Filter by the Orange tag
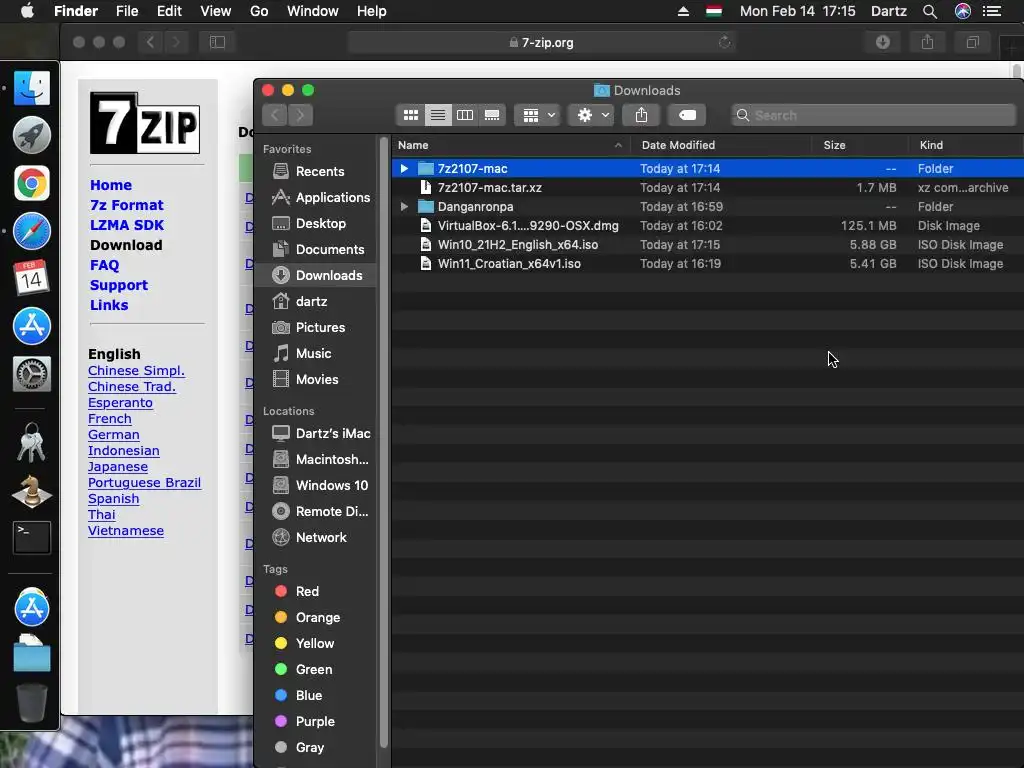 [317, 617]
